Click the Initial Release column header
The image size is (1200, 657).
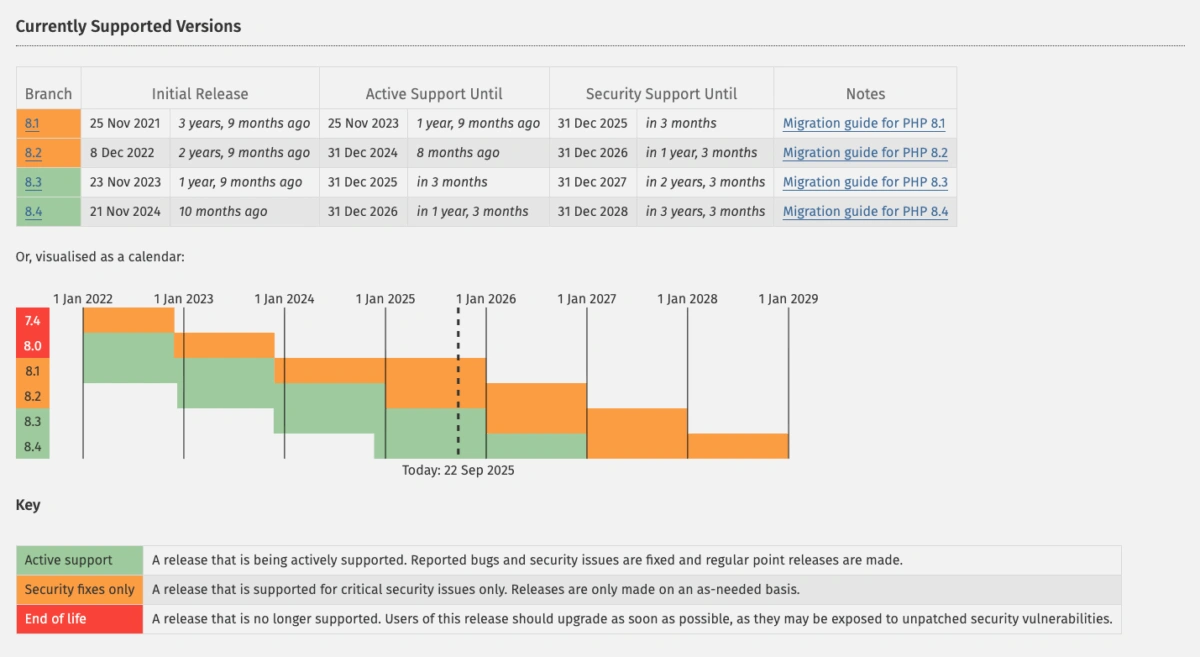tap(200, 94)
